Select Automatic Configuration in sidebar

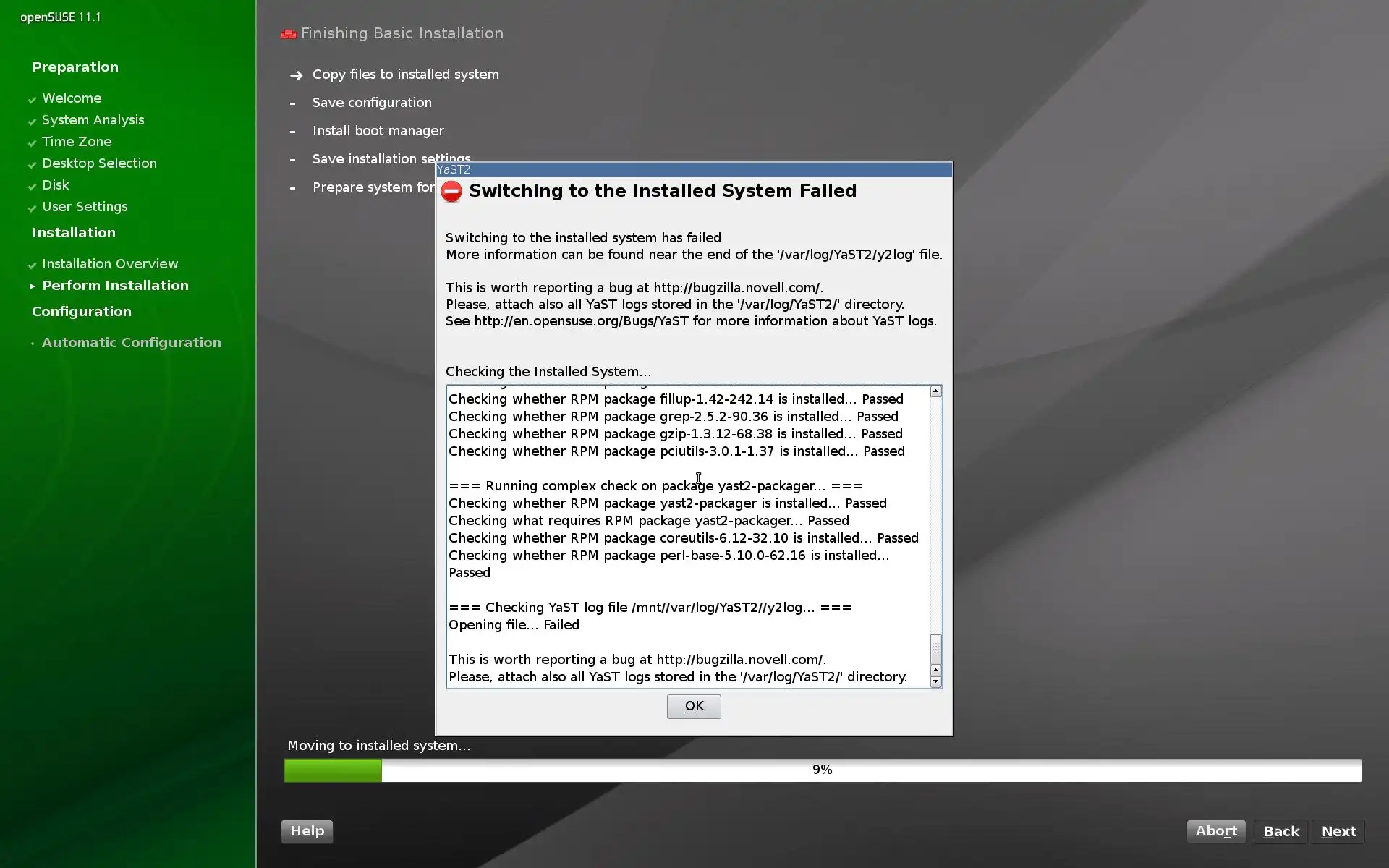point(131,343)
